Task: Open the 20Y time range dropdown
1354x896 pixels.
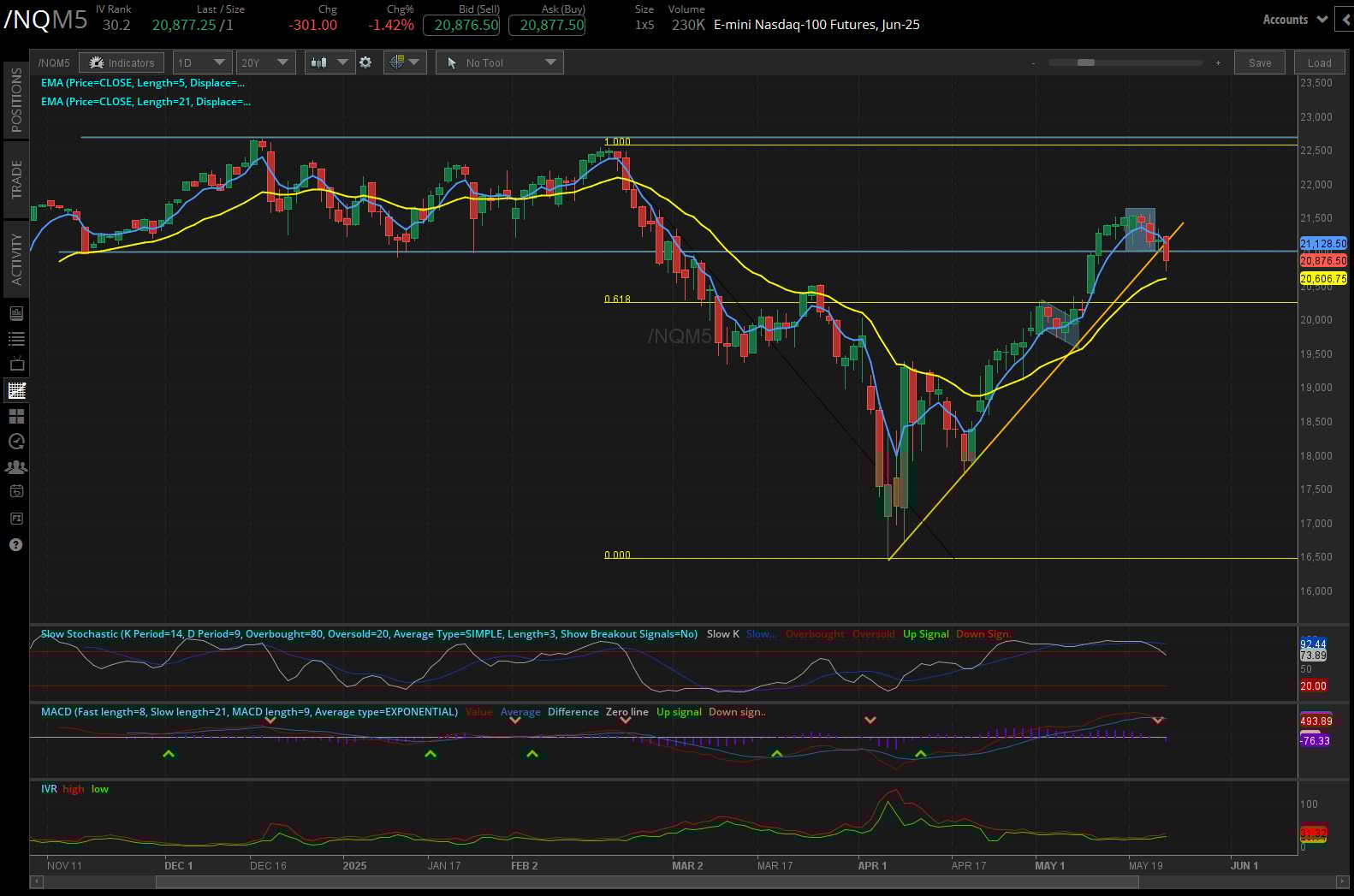Action: (265, 62)
